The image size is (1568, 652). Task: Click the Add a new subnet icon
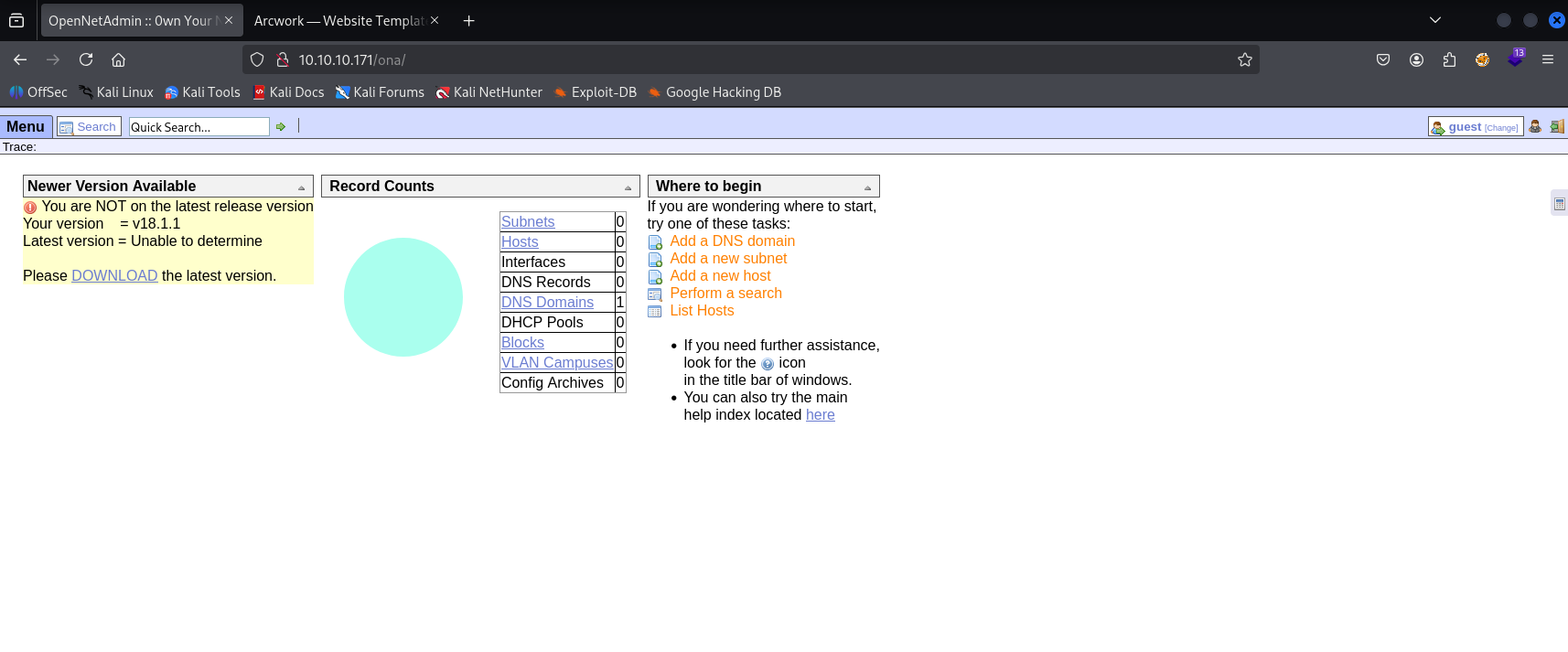[655, 260]
